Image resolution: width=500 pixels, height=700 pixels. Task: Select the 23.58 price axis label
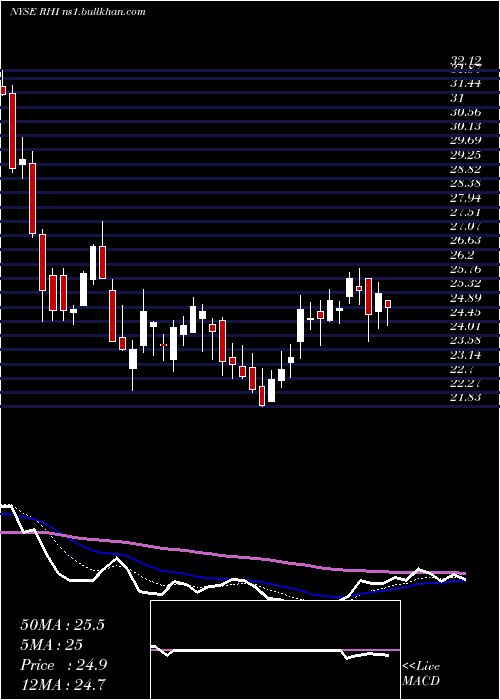pyautogui.click(x=466, y=341)
